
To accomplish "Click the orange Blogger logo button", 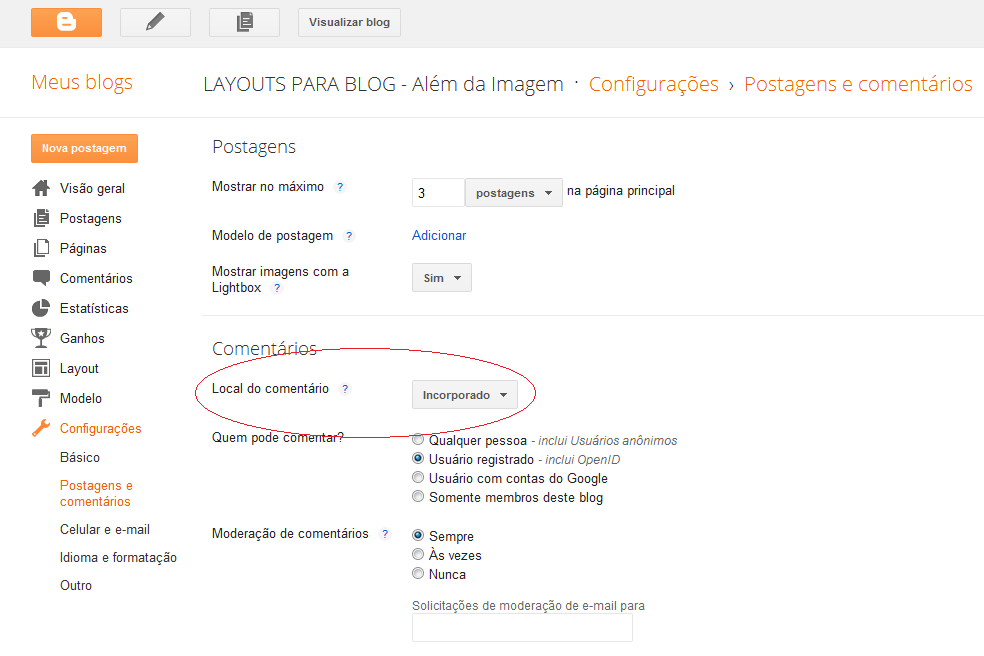I will click(67, 23).
